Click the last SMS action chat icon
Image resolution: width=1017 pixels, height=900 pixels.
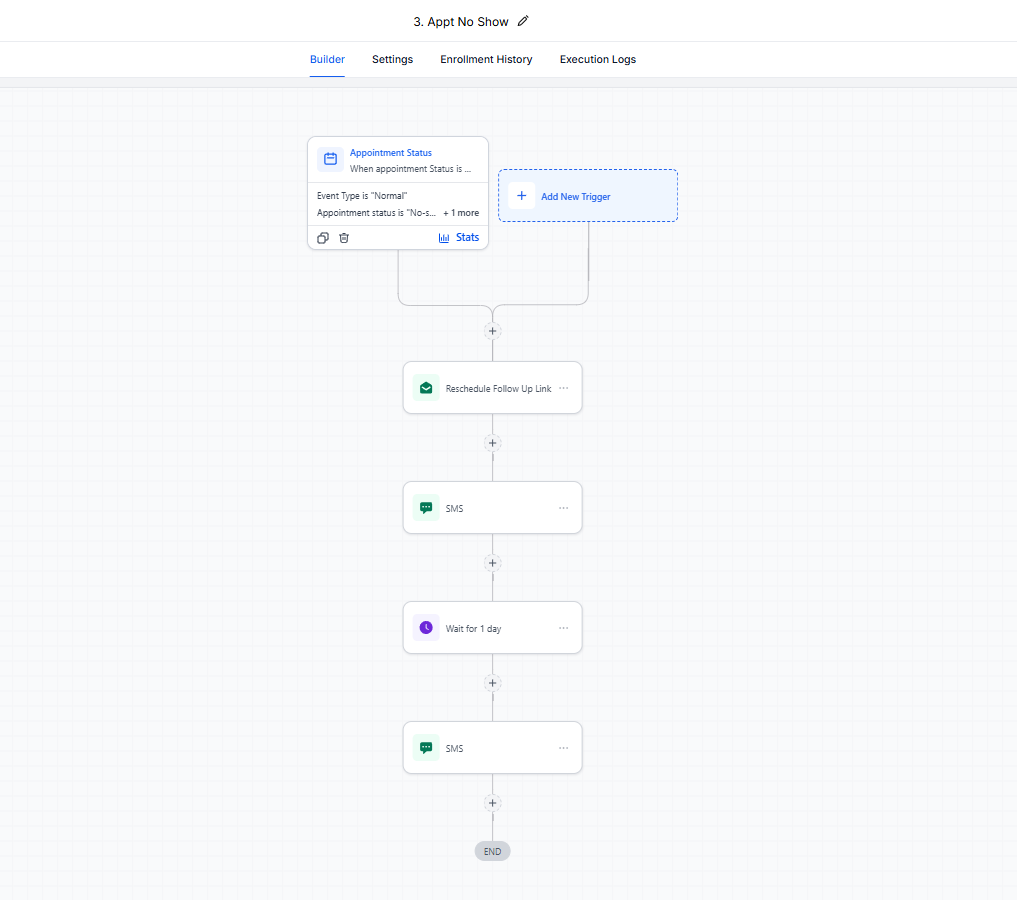(426, 748)
